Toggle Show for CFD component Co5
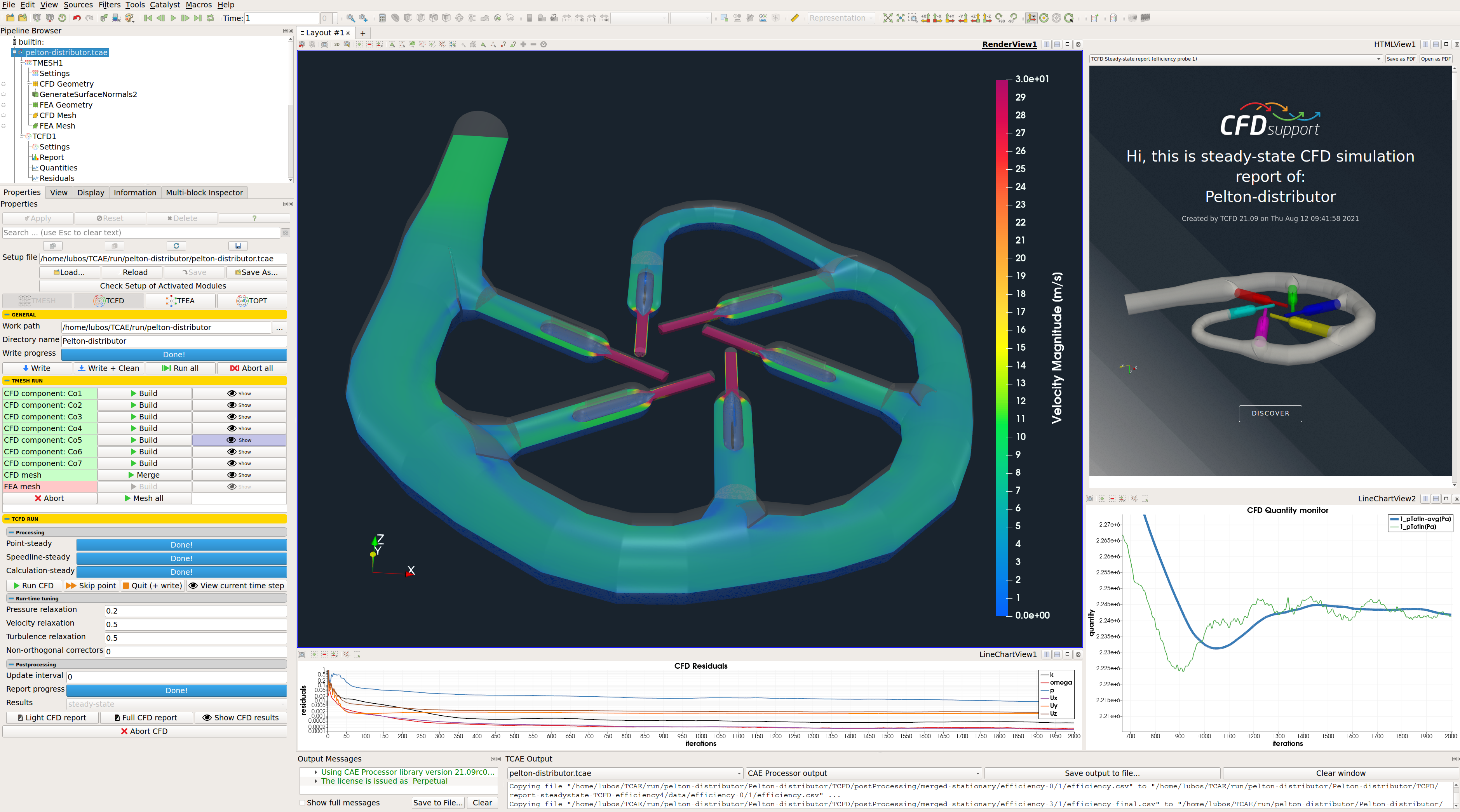This screenshot has width=1460, height=812. (x=239, y=440)
